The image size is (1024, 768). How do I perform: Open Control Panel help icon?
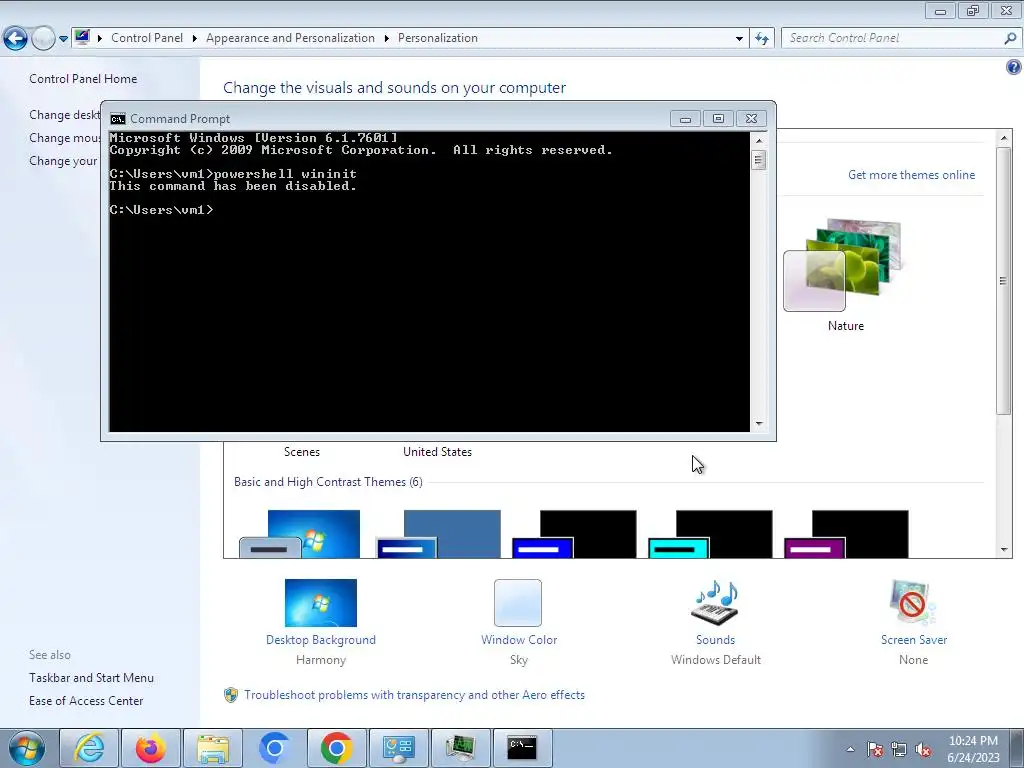pos(1014,67)
